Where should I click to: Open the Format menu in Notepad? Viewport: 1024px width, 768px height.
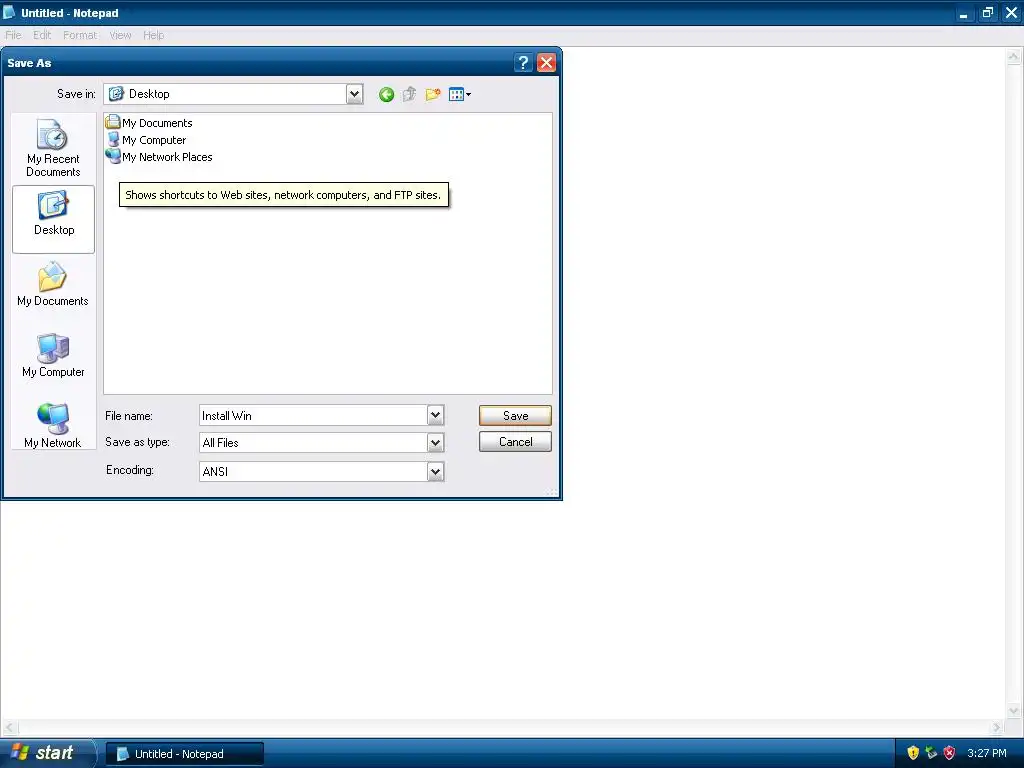(x=80, y=35)
